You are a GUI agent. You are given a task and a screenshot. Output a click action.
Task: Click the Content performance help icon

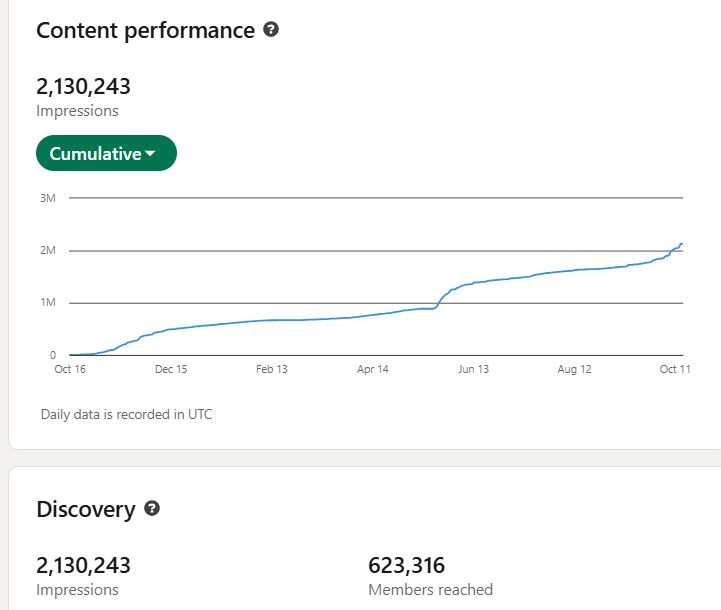point(271,29)
